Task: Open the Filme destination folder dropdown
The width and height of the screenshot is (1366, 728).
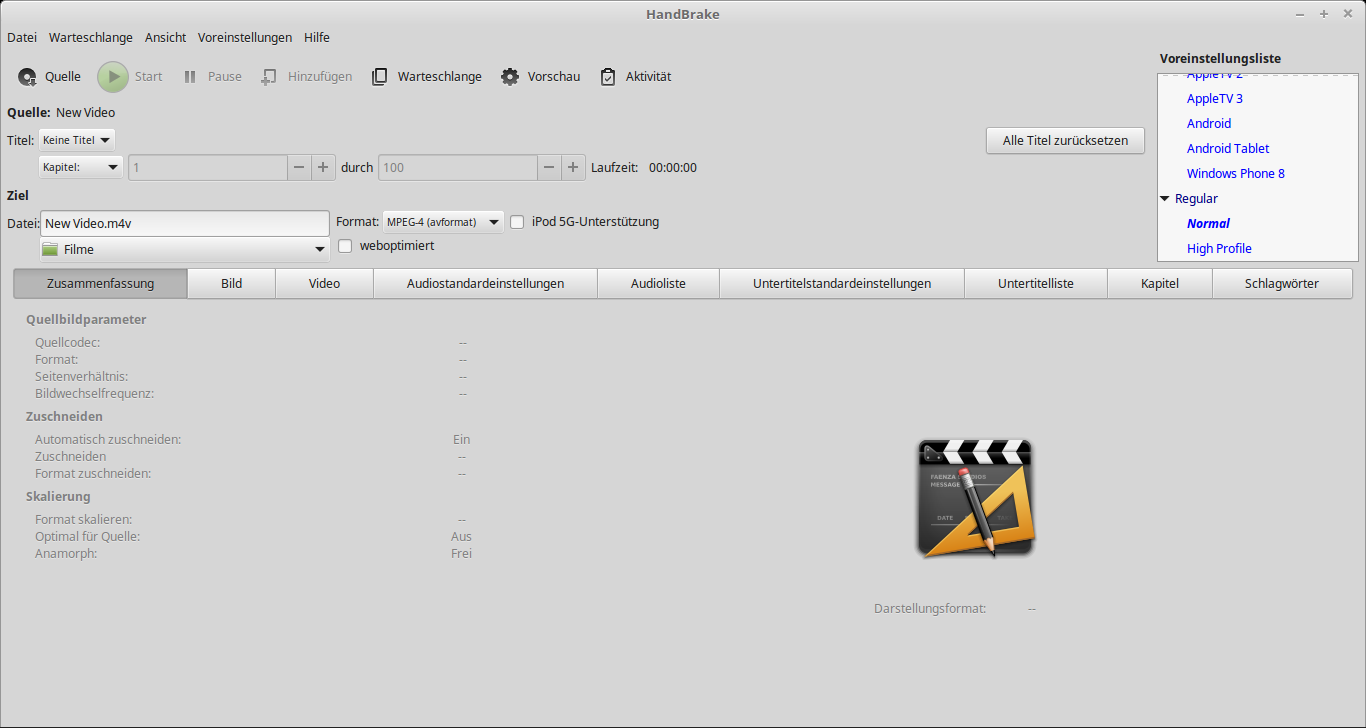Action: click(185, 249)
